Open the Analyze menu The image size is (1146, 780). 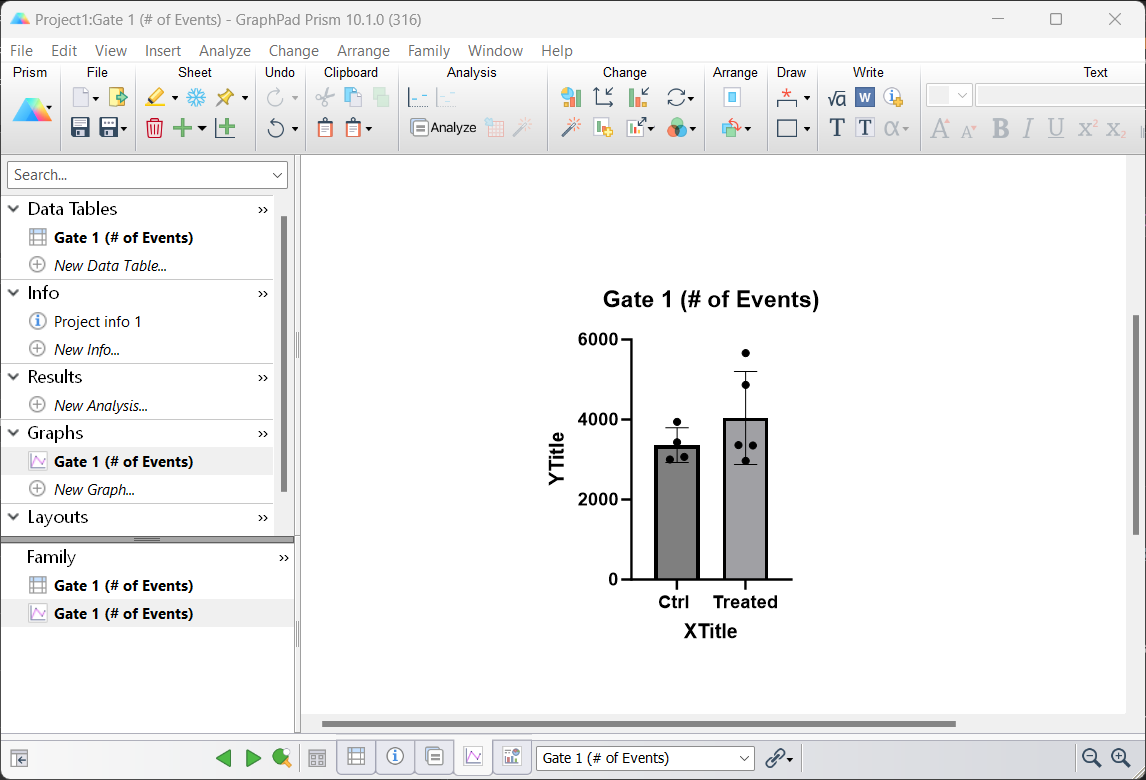tap(224, 51)
